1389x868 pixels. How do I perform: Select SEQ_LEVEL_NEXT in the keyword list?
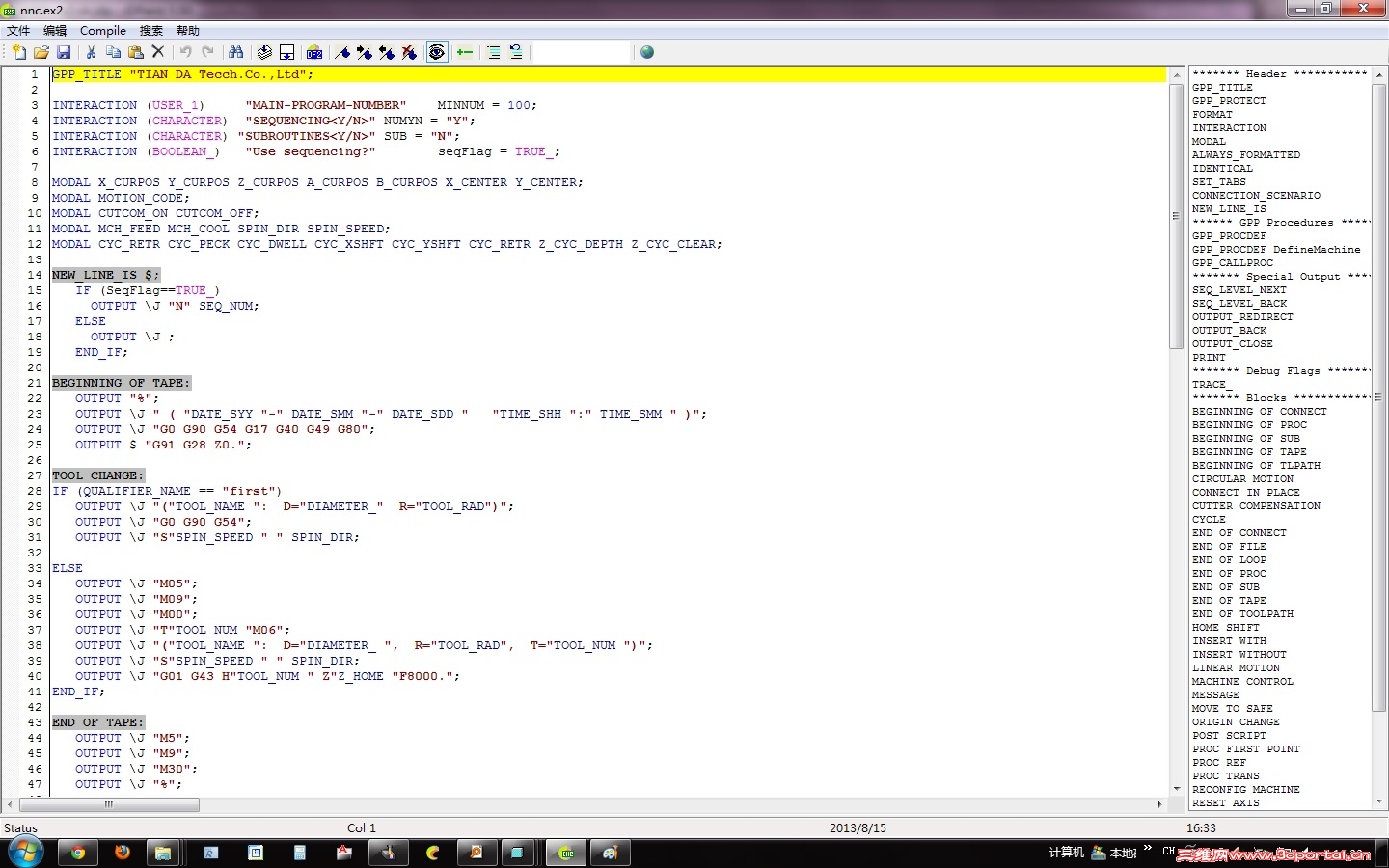pos(1239,289)
